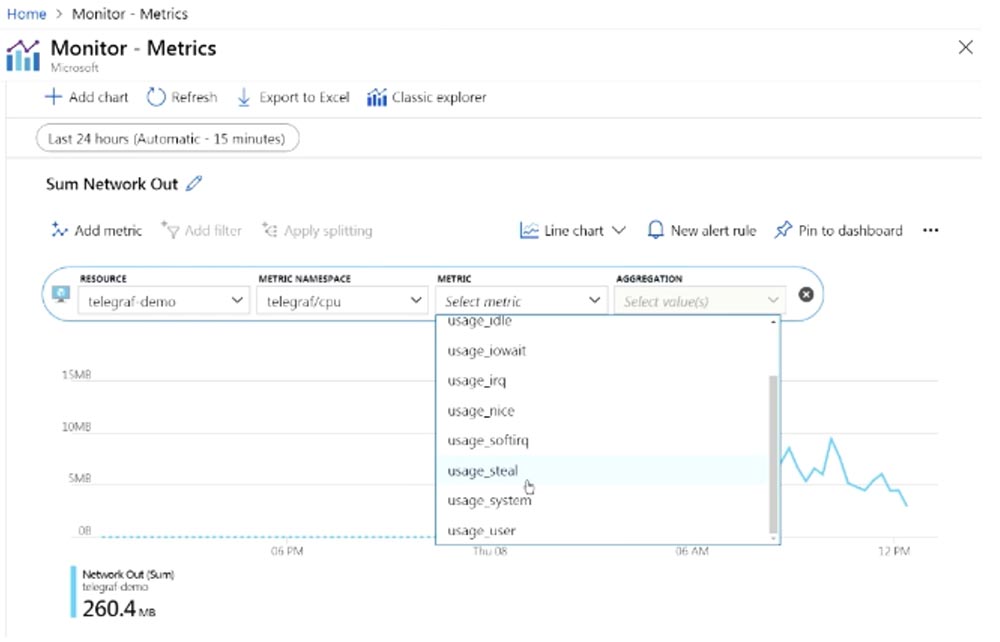Click the New alert rule bell icon
The width and height of the screenshot is (1000, 642).
[656, 231]
